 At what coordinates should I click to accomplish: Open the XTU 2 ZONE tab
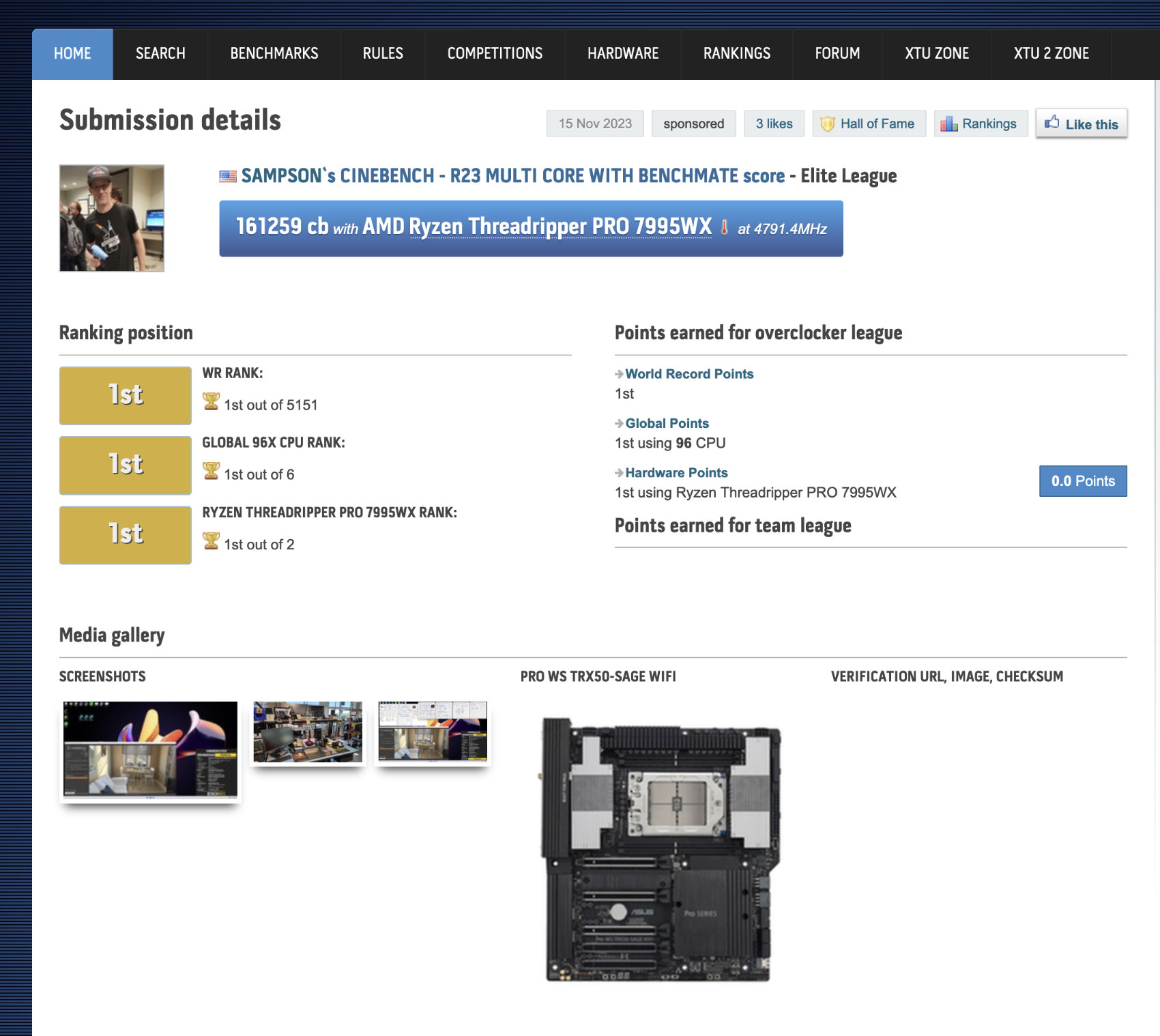[x=1052, y=54]
